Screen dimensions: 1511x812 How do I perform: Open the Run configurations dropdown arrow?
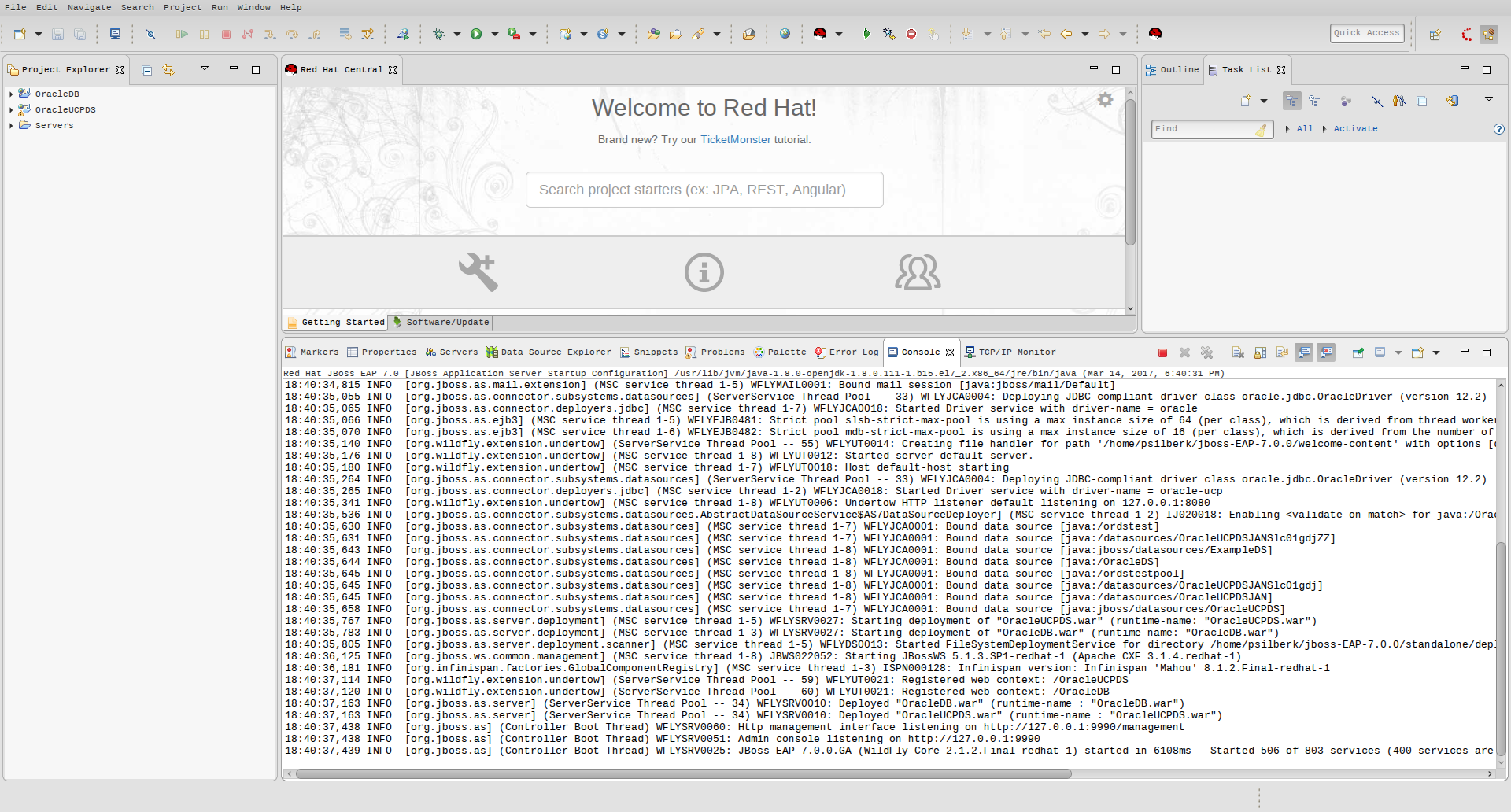click(x=495, y=34)
